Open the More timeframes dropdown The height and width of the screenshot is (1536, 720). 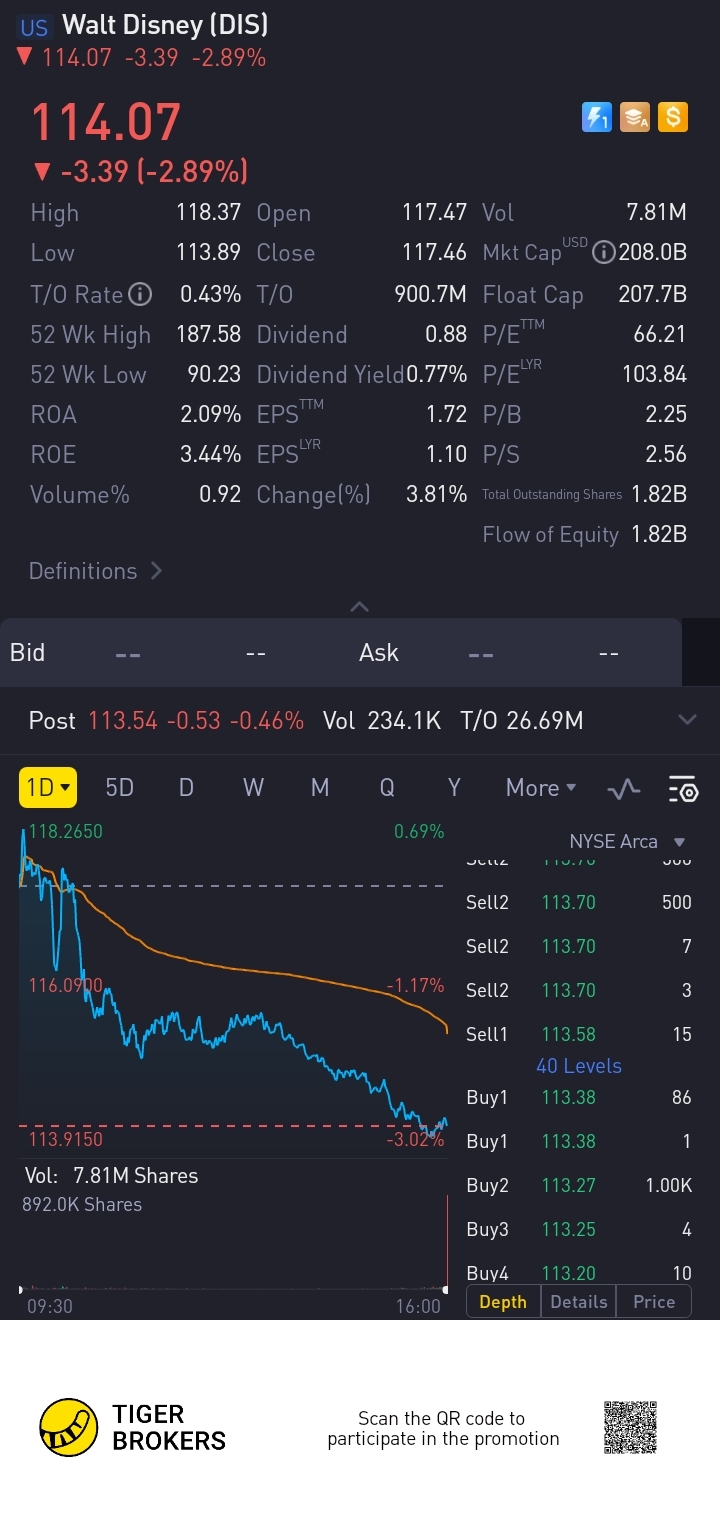click(x=541, y=788)
